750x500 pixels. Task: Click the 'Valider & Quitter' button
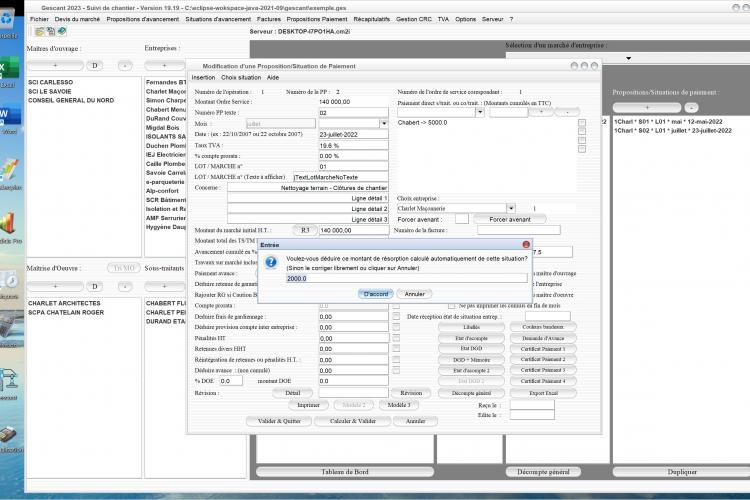click(x=279, y=421)
